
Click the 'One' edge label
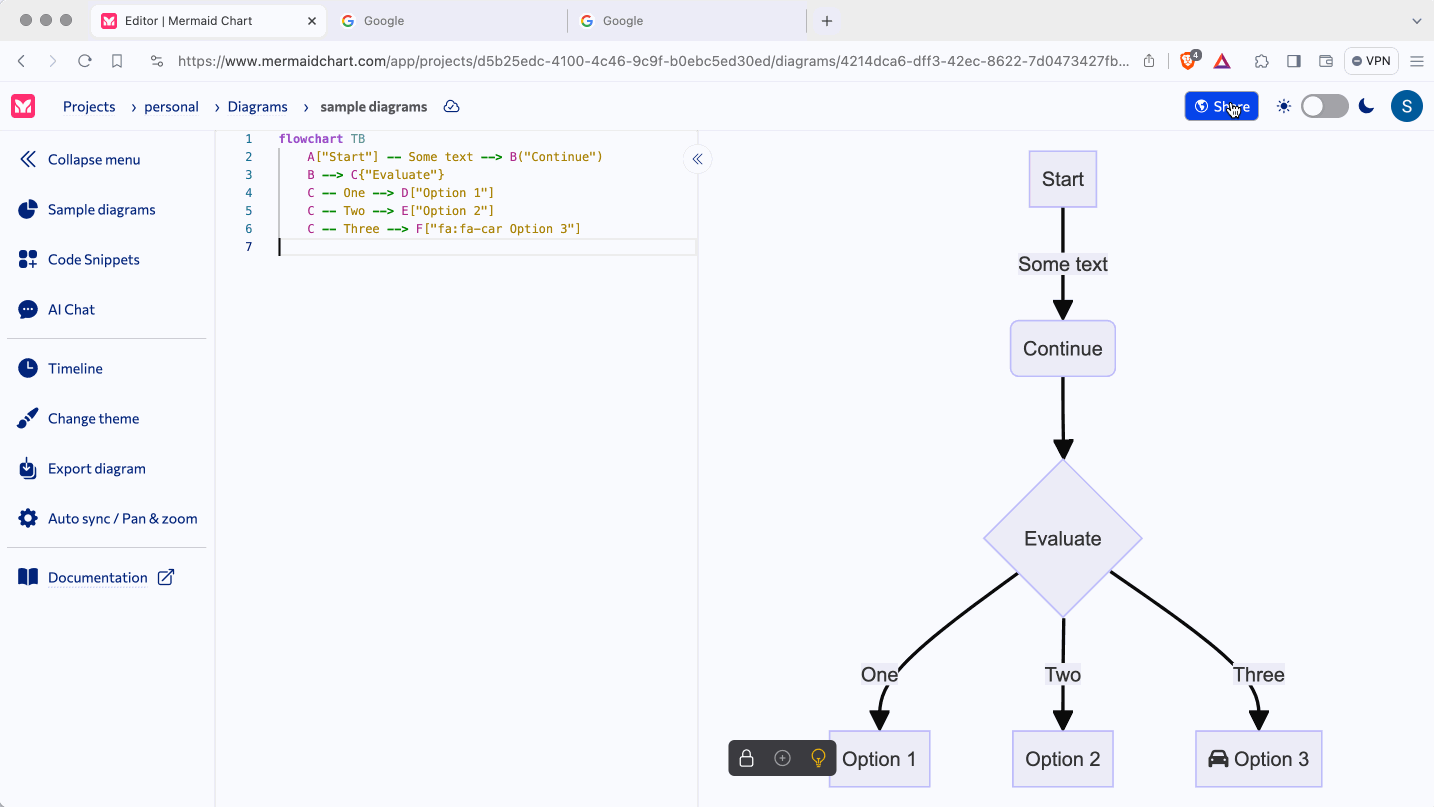point(879,674)
